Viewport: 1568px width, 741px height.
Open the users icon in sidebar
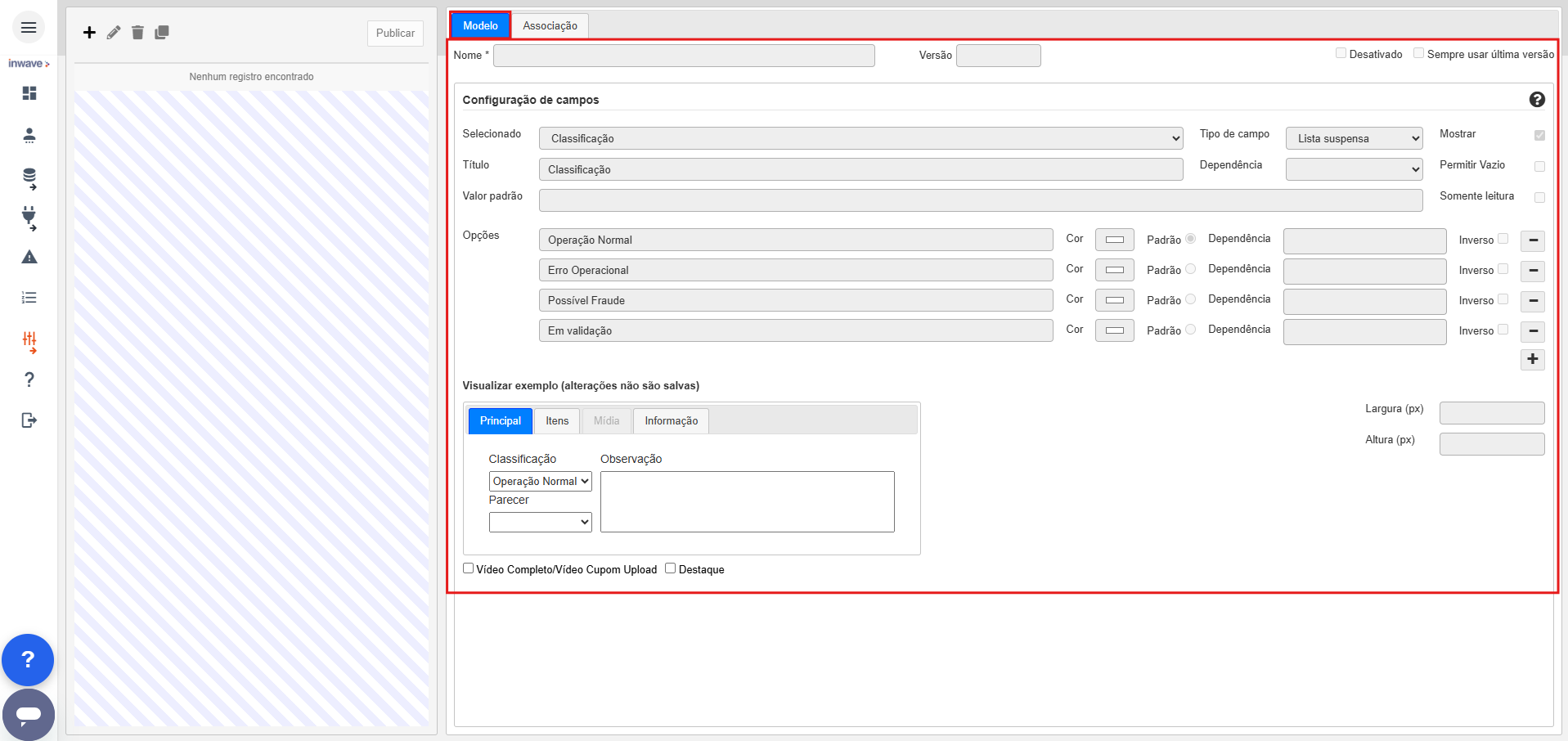(29, 135)
